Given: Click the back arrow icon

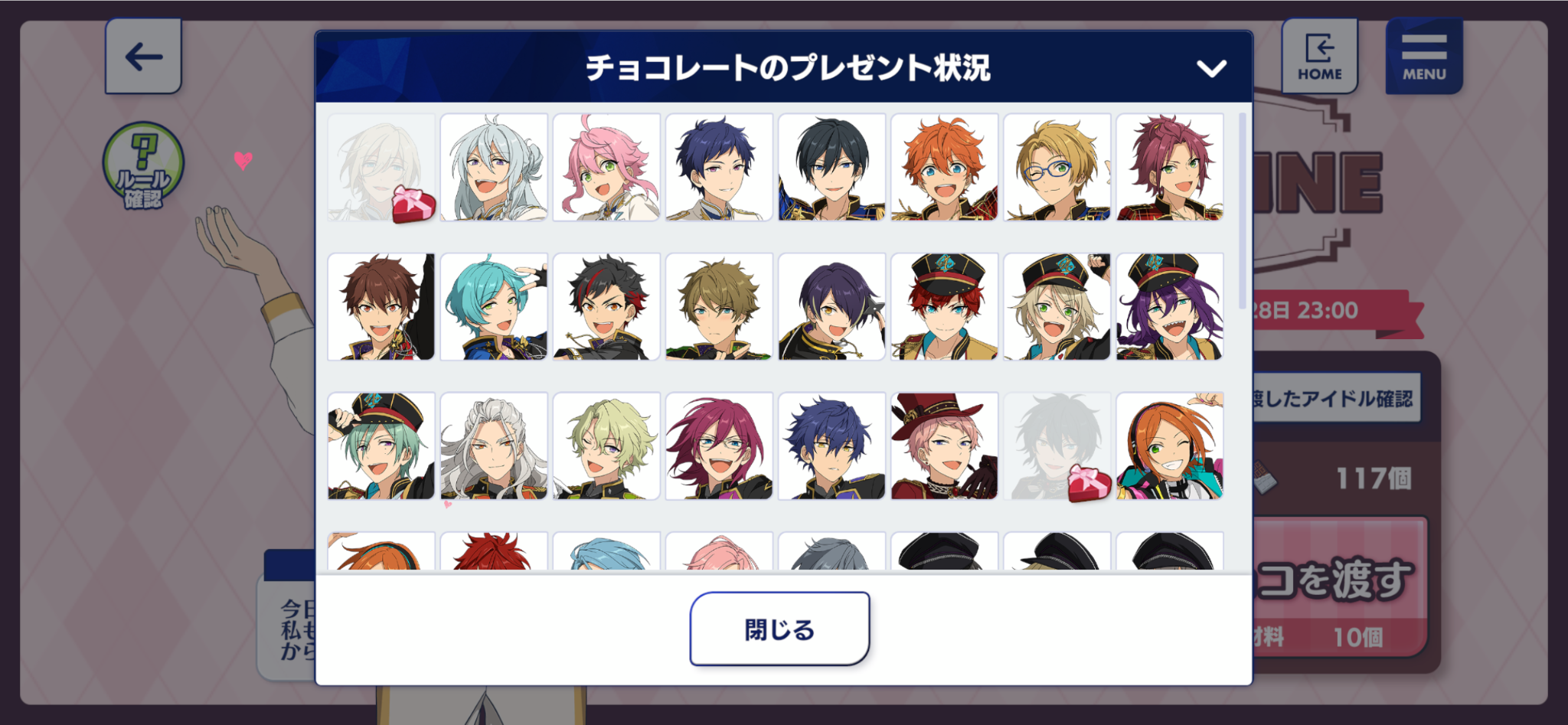Looking at the screenshot, I should point(143,57).
